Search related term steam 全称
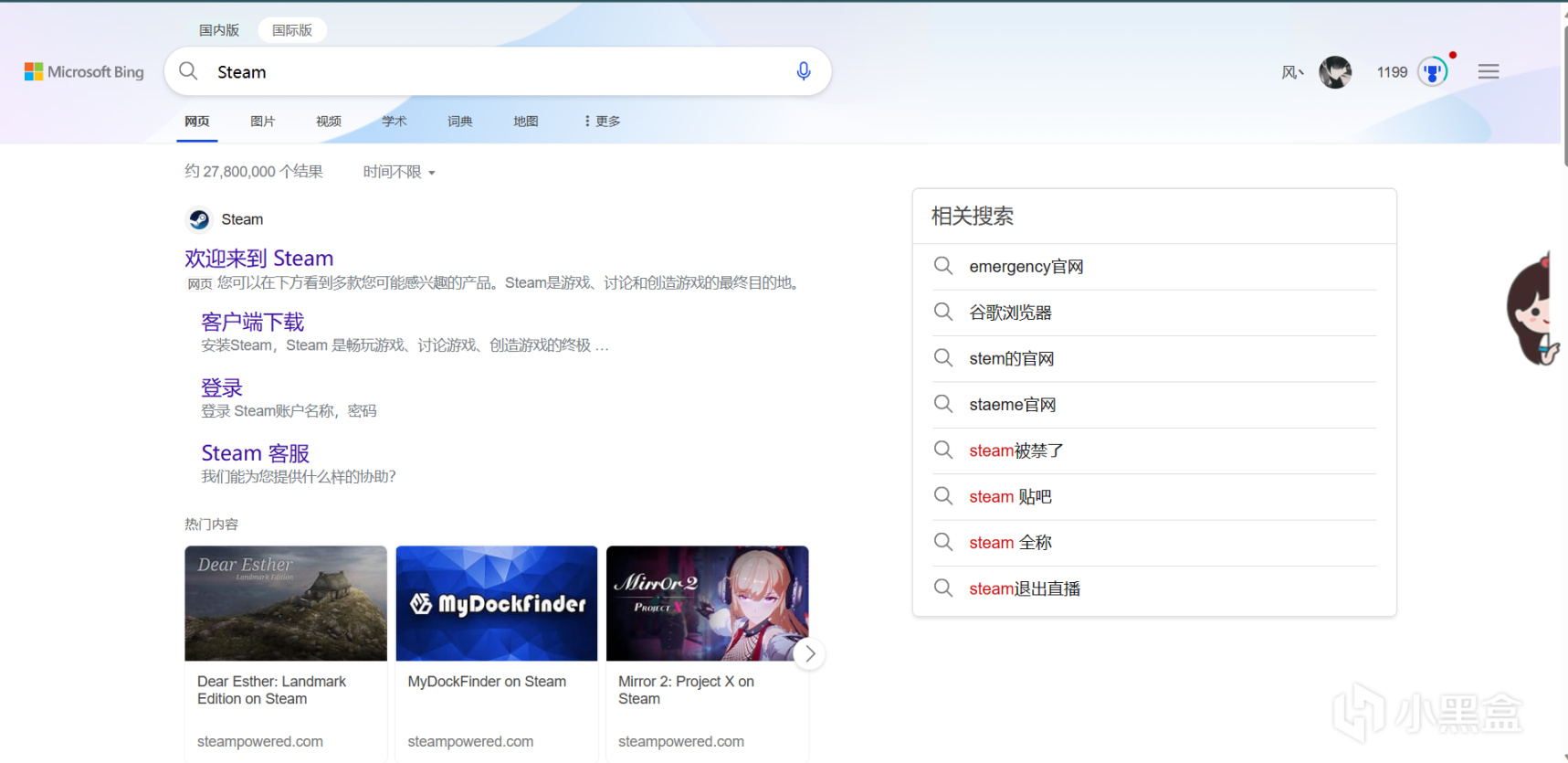1568x763 pixels. pos(1011,543)
